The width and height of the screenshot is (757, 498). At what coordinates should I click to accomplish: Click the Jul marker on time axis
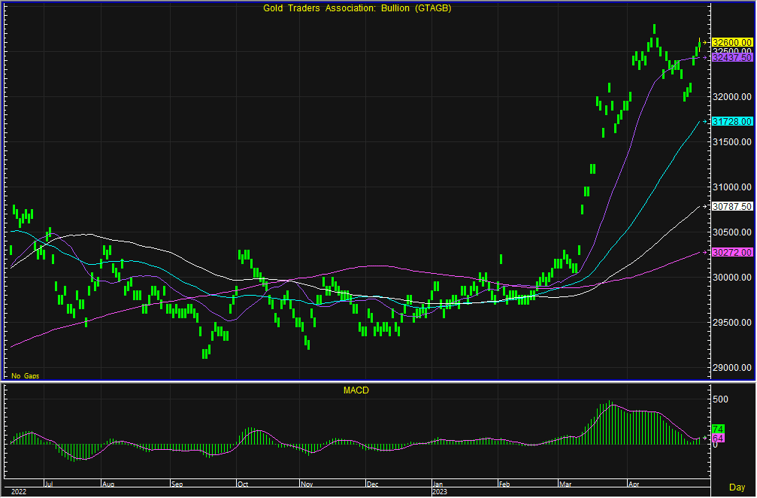50,482
